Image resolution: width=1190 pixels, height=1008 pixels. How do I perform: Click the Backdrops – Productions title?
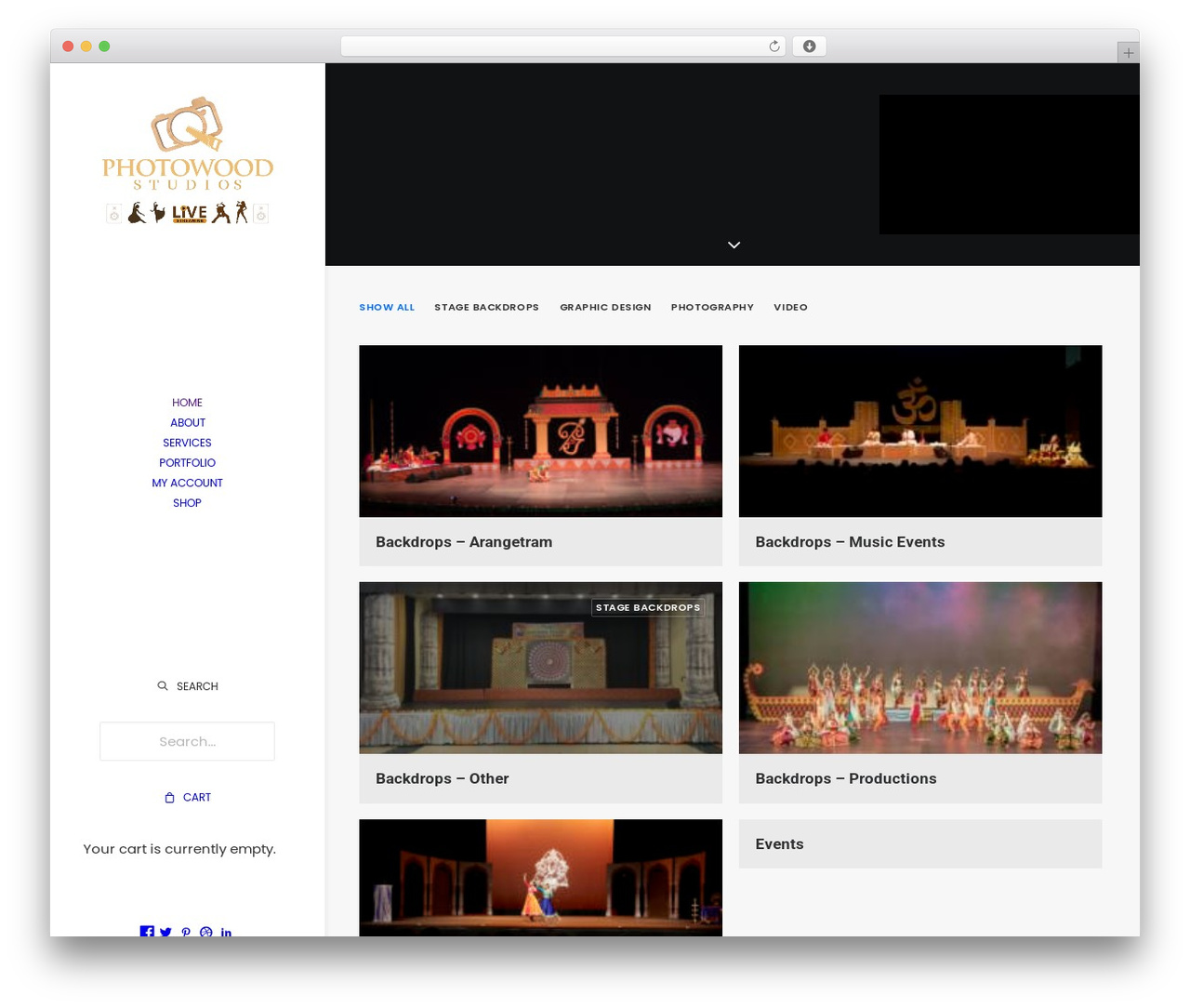click(845, 778)
